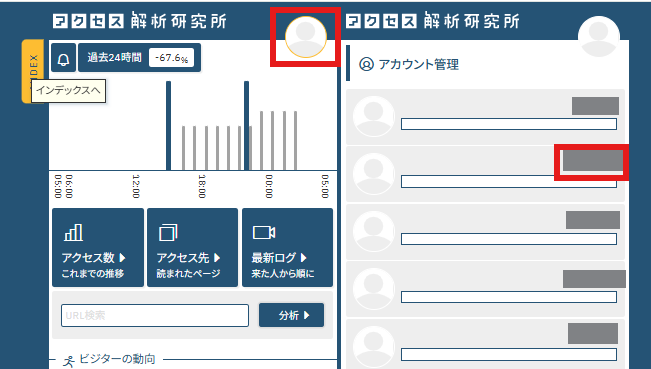Select the first account avatar in the list

pyautogui.click(x=374, y=116)
